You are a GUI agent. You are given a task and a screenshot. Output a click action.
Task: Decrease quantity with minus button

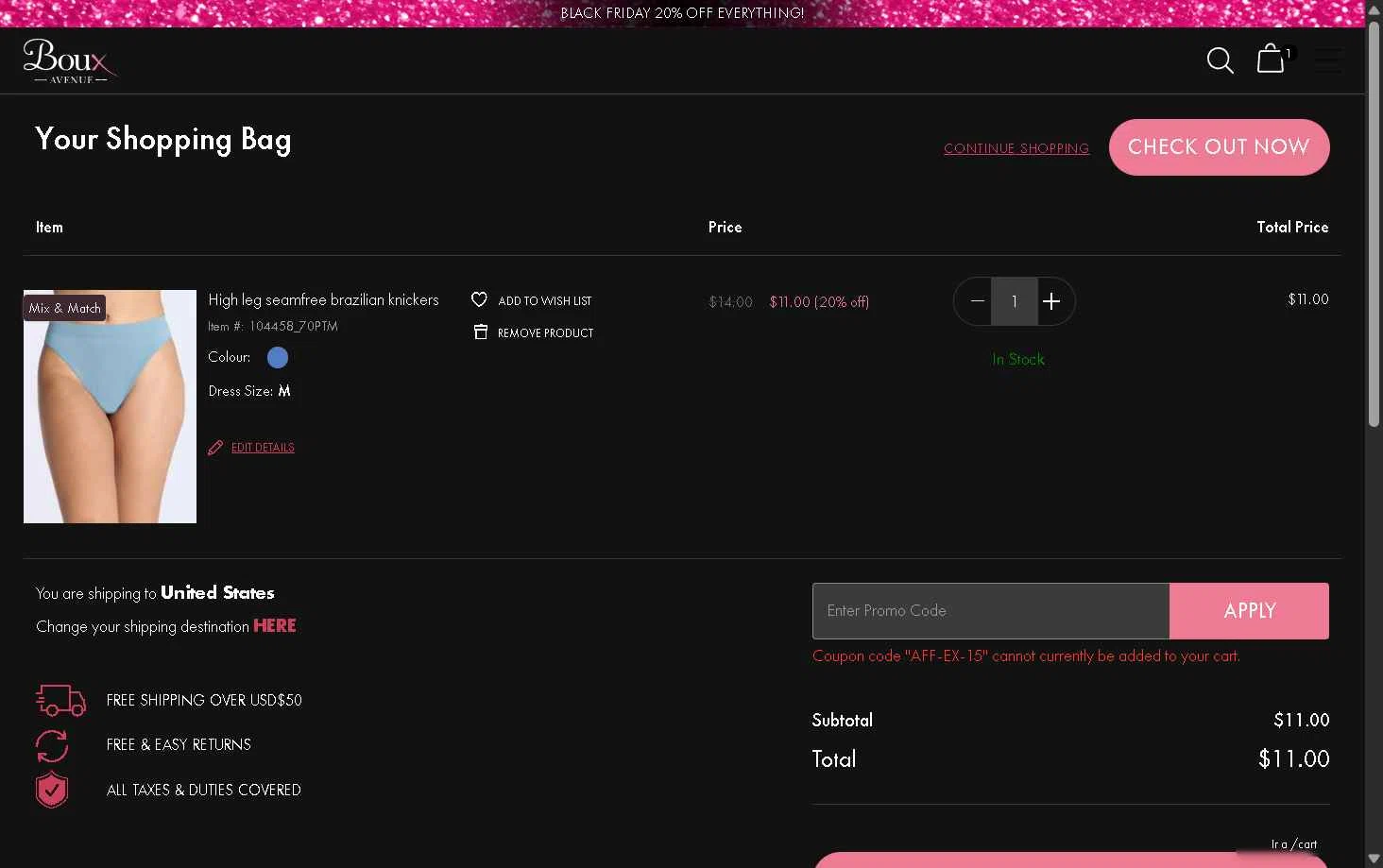[977, 301]
